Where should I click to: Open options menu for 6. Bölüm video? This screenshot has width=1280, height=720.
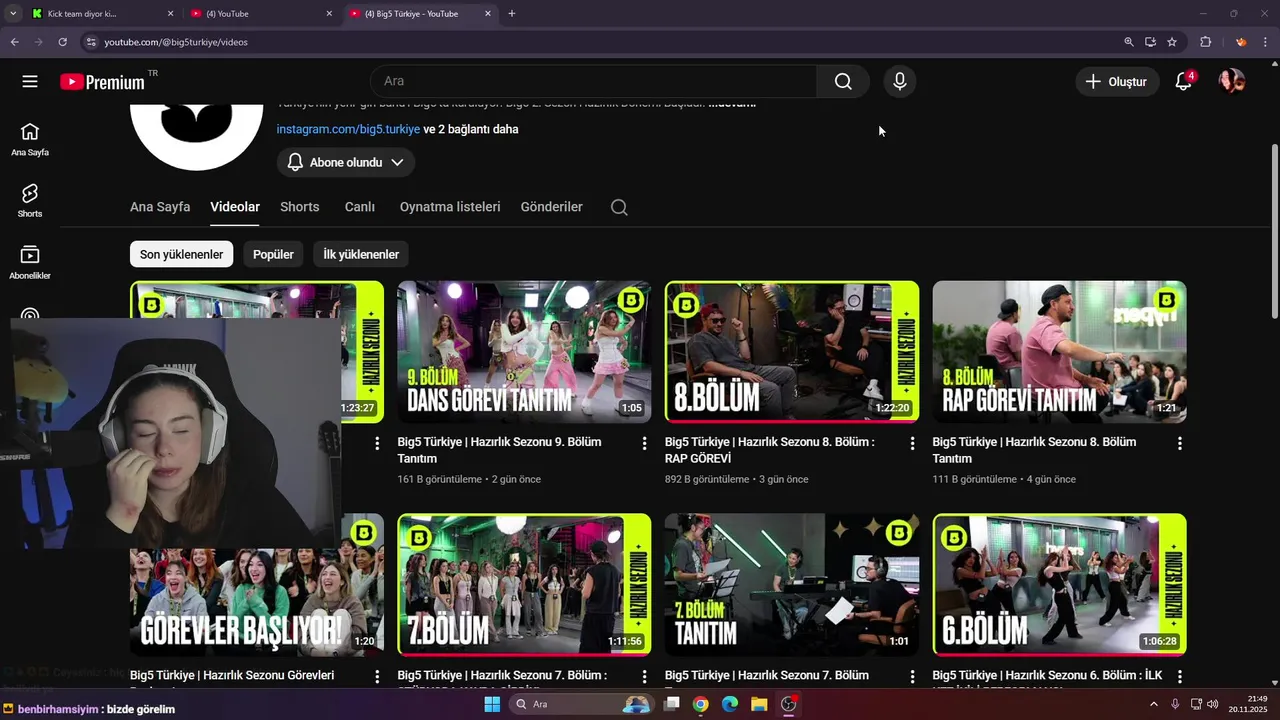(1180, 677)
